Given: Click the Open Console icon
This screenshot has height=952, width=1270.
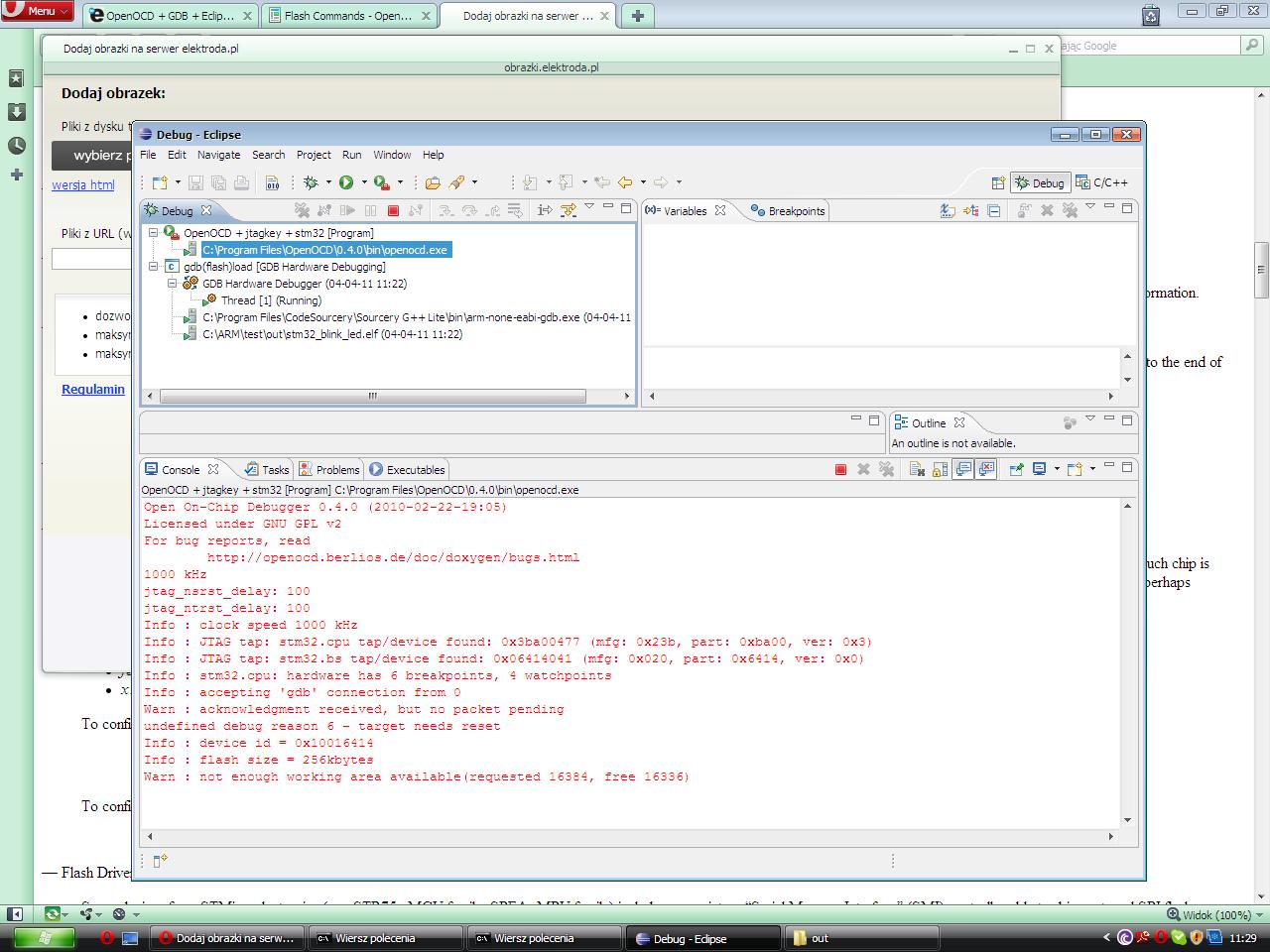Looking at the screenshot, I should pyautogui.click(x=1074, y=469).
